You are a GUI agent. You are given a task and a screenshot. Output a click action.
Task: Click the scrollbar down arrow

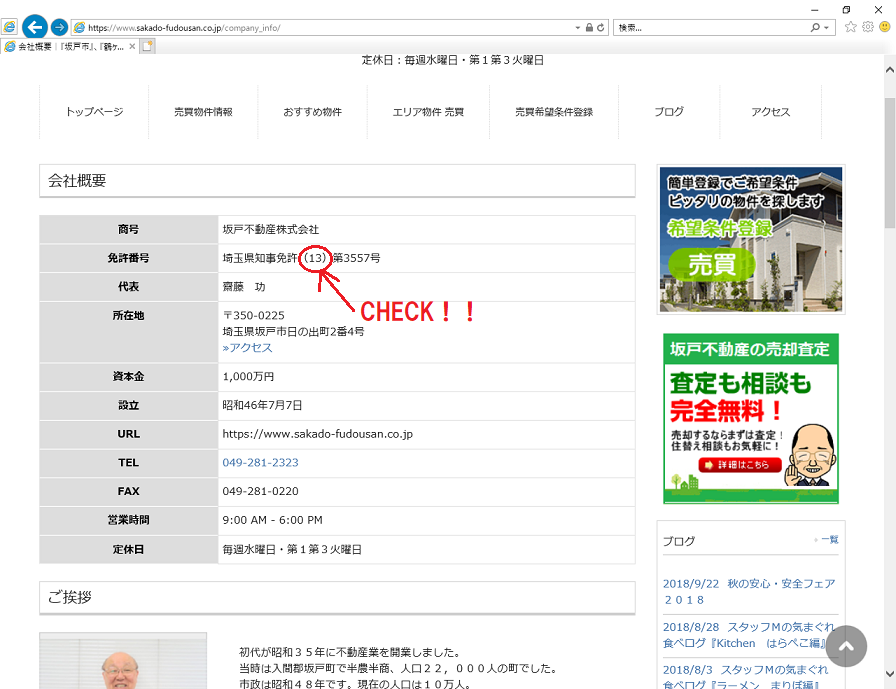(890, 674)
